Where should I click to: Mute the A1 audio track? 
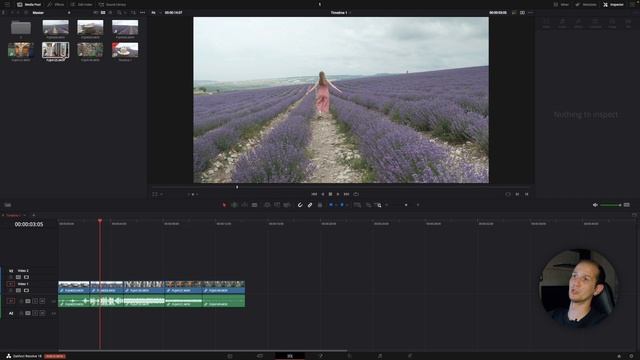[42, 301]
